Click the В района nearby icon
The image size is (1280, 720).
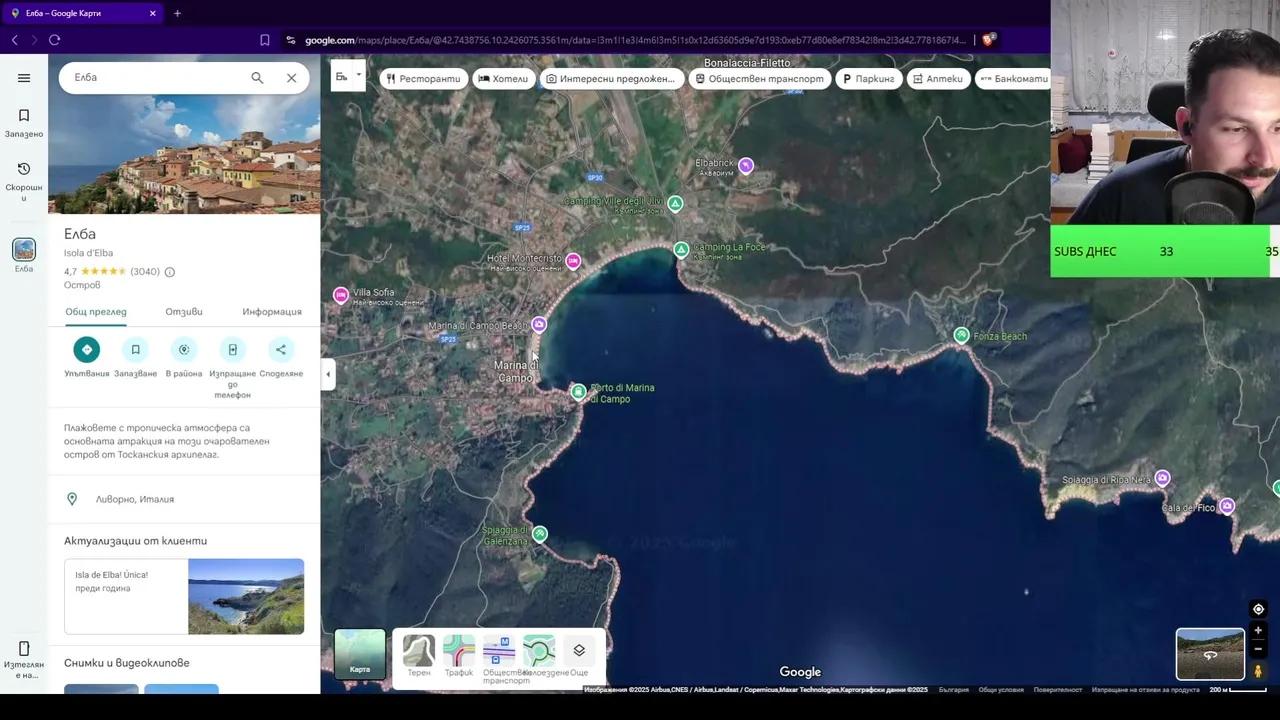(184, 350)
